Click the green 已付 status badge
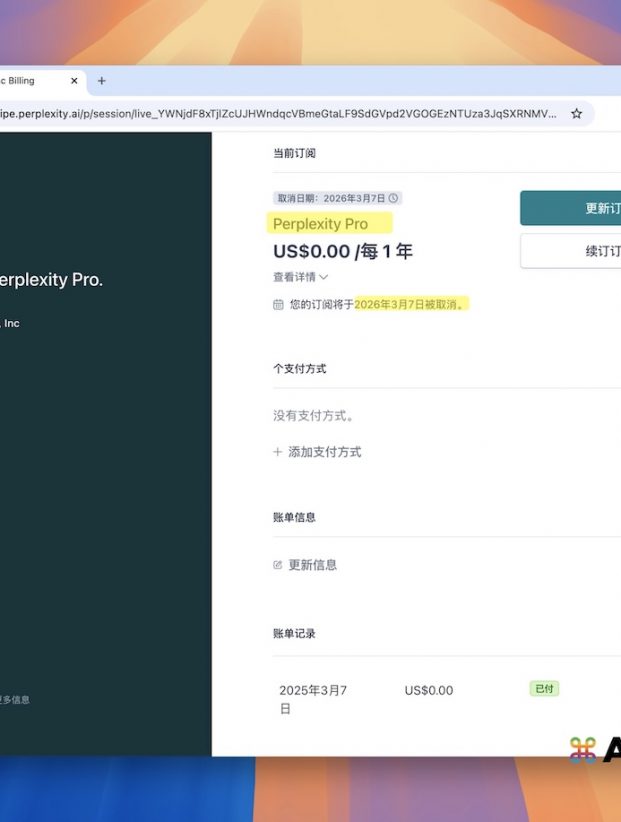The width and height of the screenshot is (621, 822). 543,689
